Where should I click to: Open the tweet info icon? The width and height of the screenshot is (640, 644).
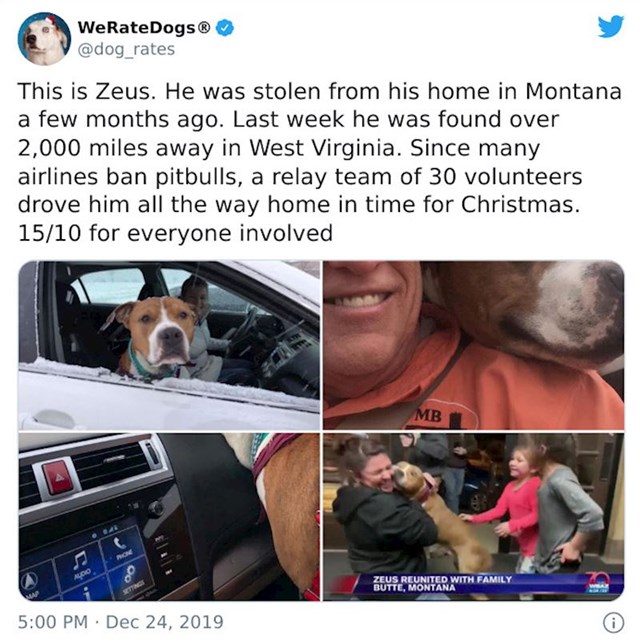tap(613, 623)
